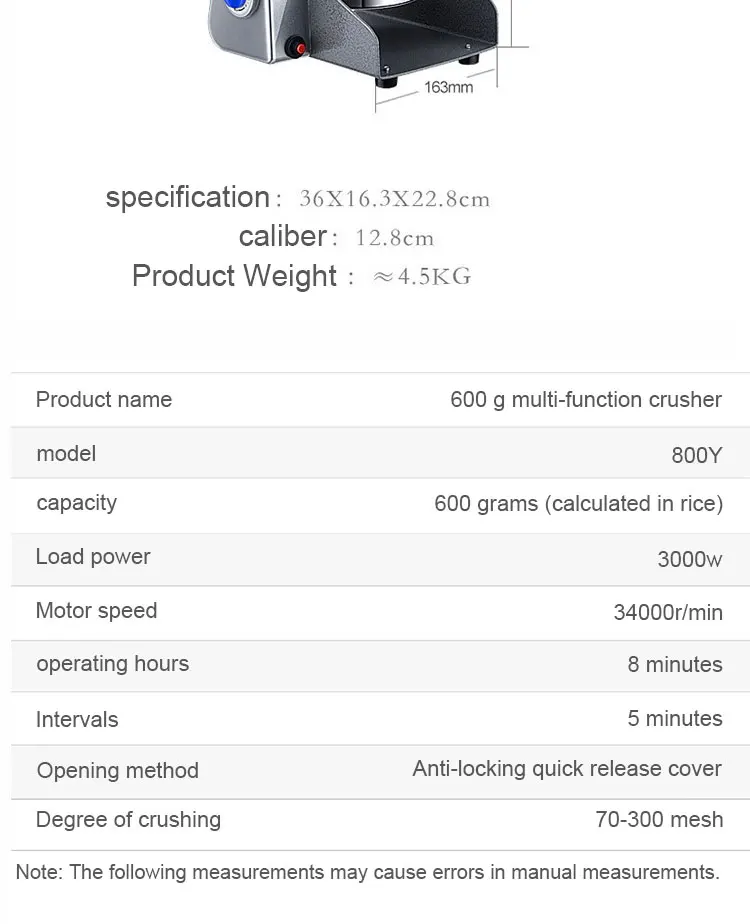This screenshot has width=750, height=924.
Task: Select the Anti-locking quick release cover text
Action: 566,769
